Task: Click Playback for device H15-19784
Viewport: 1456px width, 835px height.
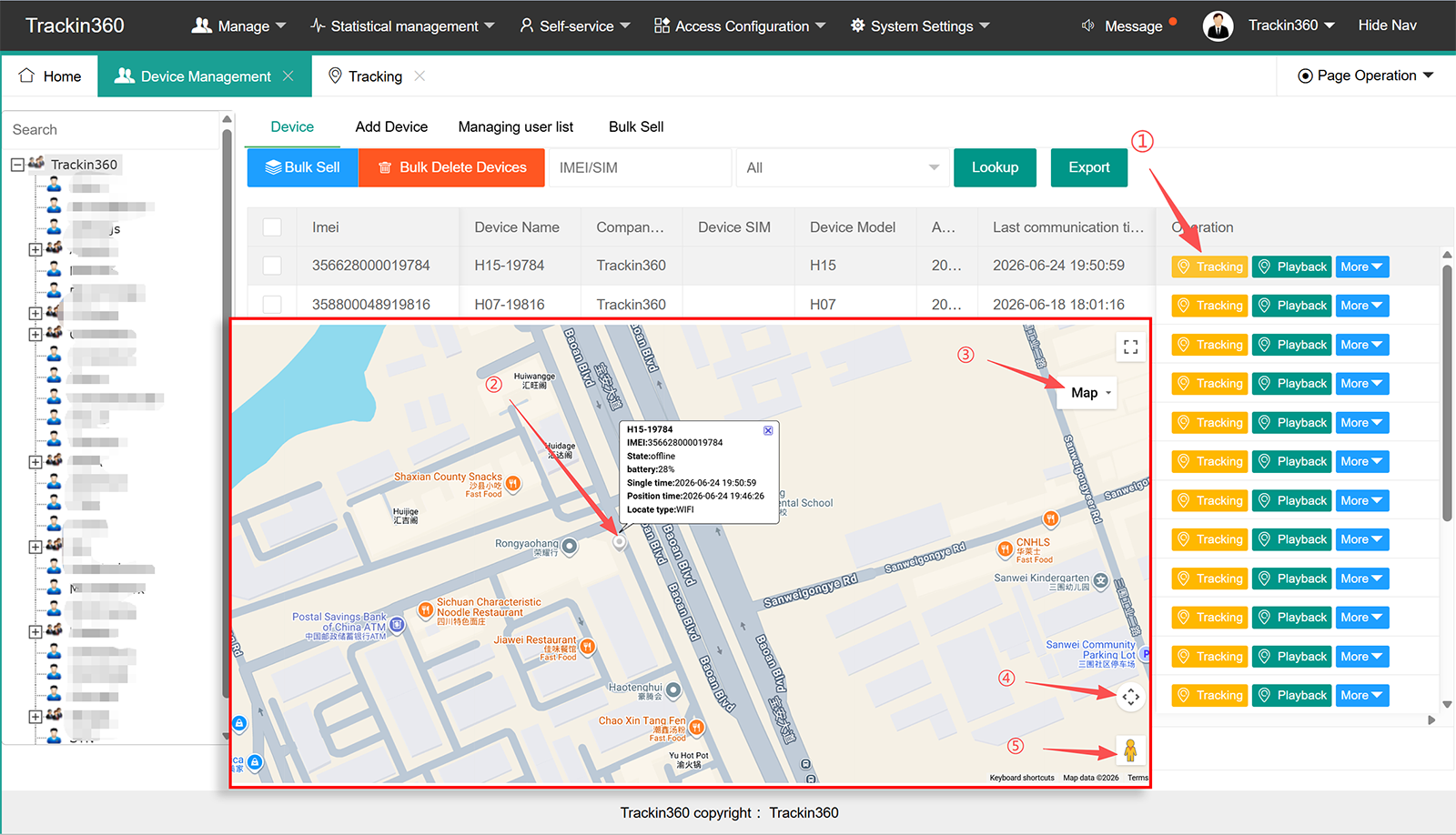Action: [x=1292, y=267]
